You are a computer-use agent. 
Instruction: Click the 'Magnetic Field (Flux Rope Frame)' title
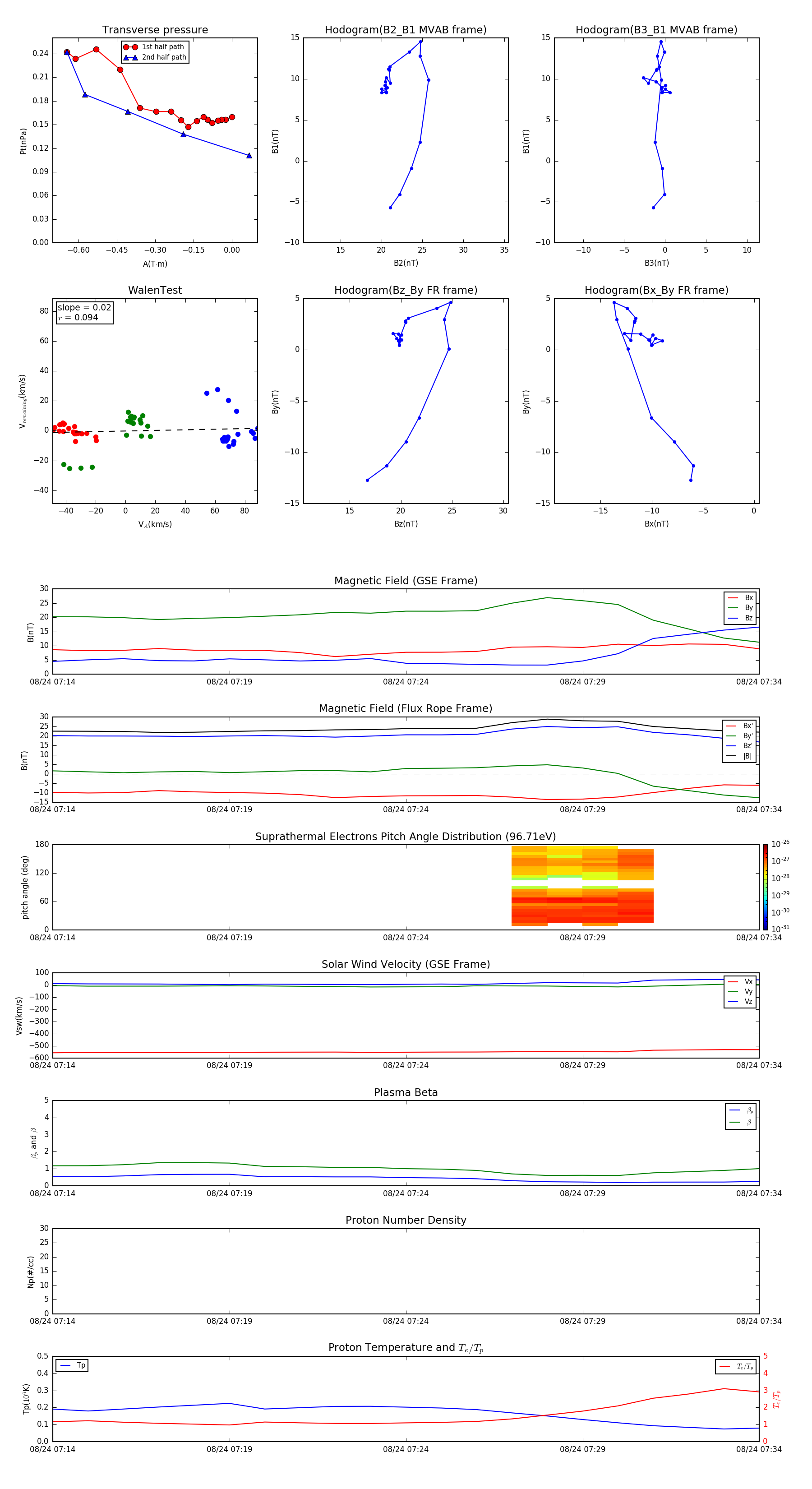(406, 709)
